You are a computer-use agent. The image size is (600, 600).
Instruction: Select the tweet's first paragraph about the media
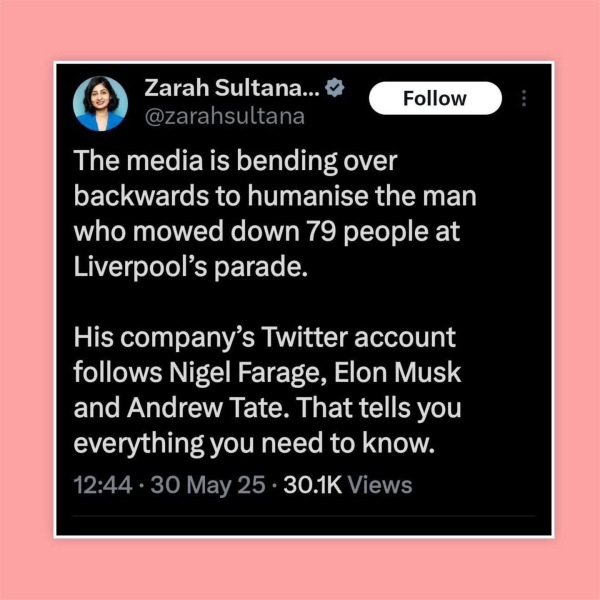[x=275, y=214]
